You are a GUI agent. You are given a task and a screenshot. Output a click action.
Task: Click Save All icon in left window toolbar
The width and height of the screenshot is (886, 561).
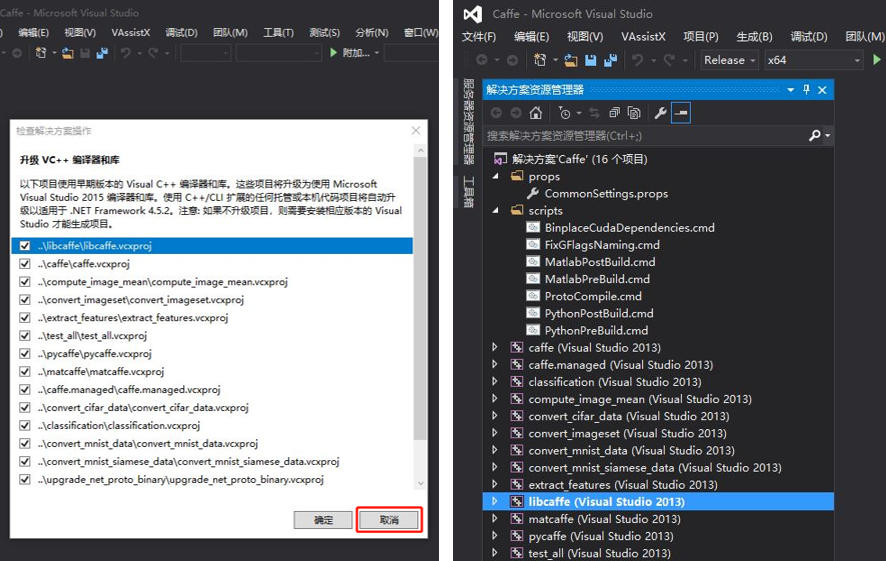[x=102, y=53]
